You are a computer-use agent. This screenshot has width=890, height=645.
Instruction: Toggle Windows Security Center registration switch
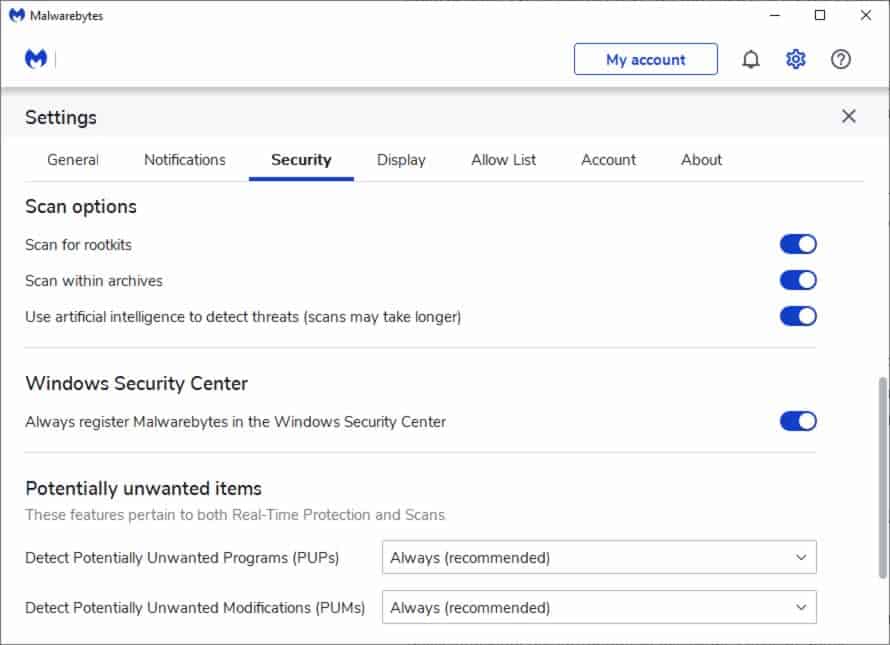click(x=798, y=421)
